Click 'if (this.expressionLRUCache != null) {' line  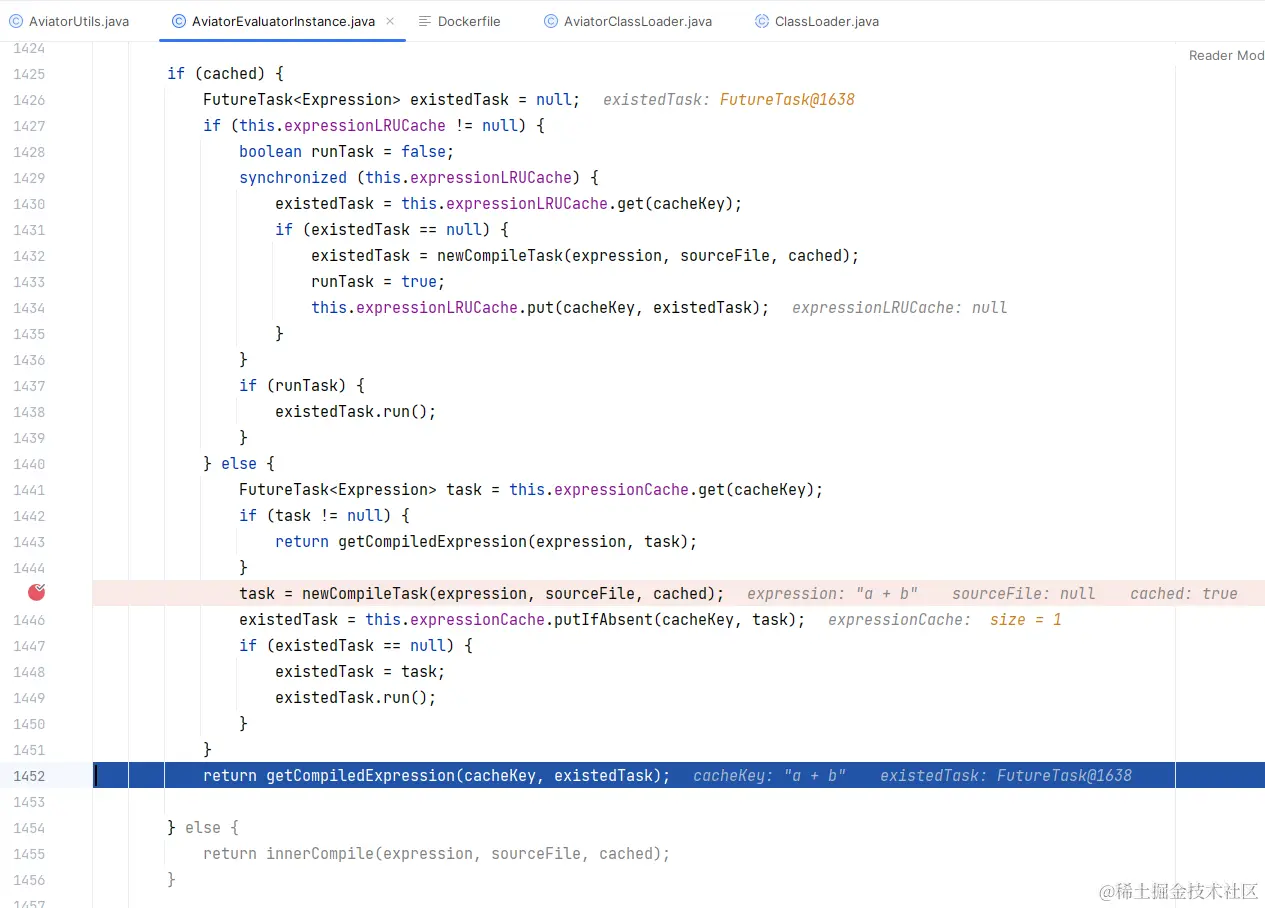pyautogui.click(x=374, y=126)
